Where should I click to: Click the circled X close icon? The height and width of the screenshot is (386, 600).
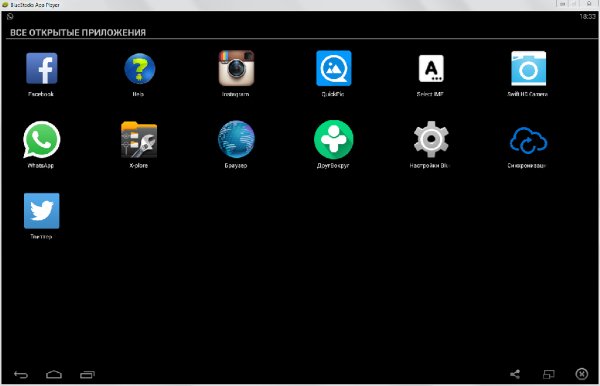[x=582, y=374]
